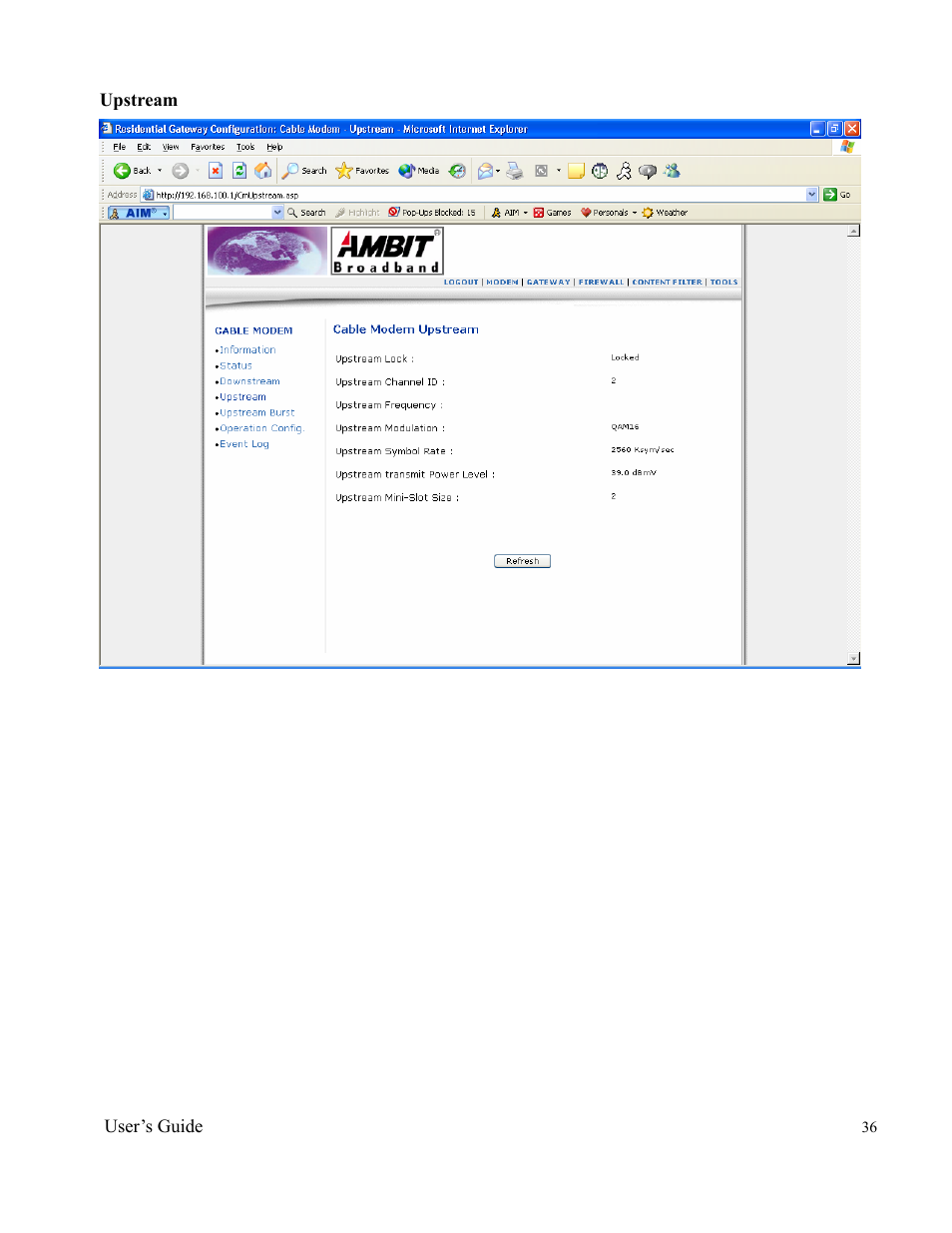Image resolution: width=952 pixels, height=1233 pixels.
Task: Click the Edit page icon
Action: (542, 171)
